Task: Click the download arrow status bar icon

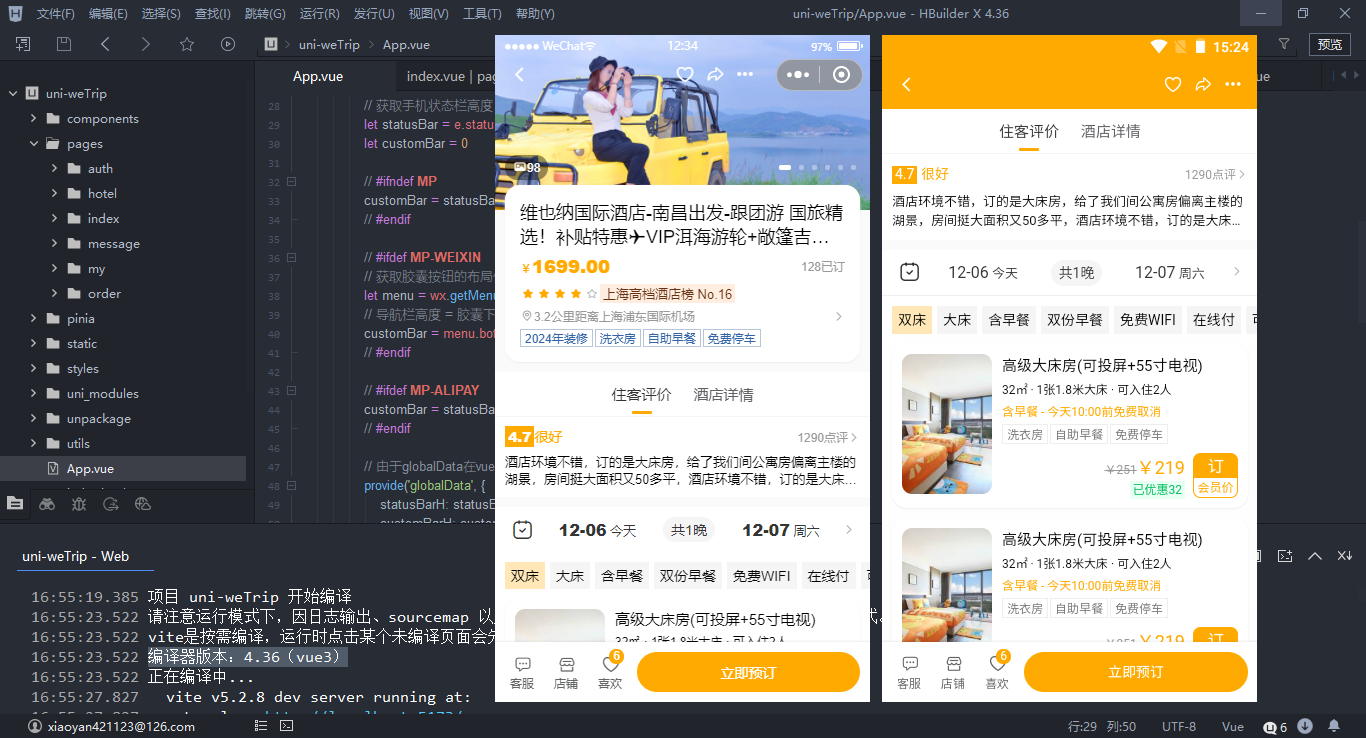Action: coord(1305,726)
